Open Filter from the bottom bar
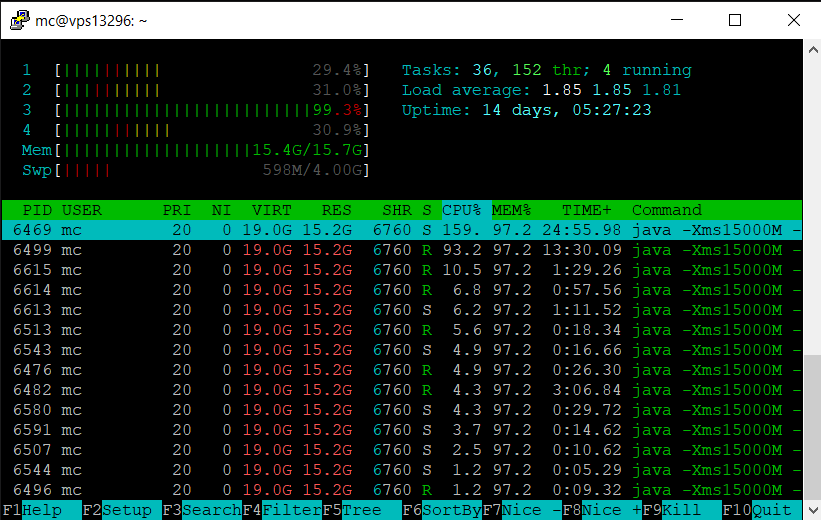 291,510
